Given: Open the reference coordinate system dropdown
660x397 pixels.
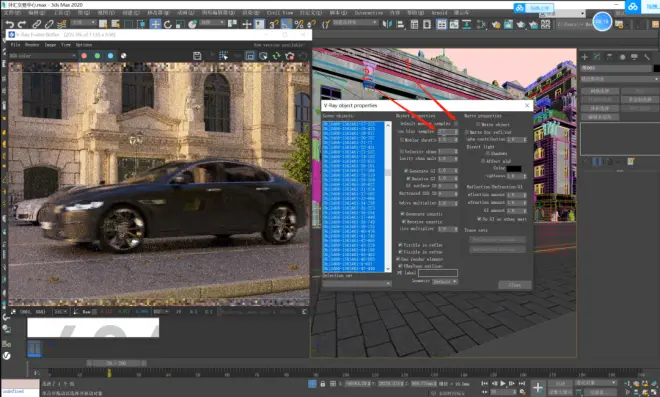Looking at the screenshot, I should tap(212, 22).
